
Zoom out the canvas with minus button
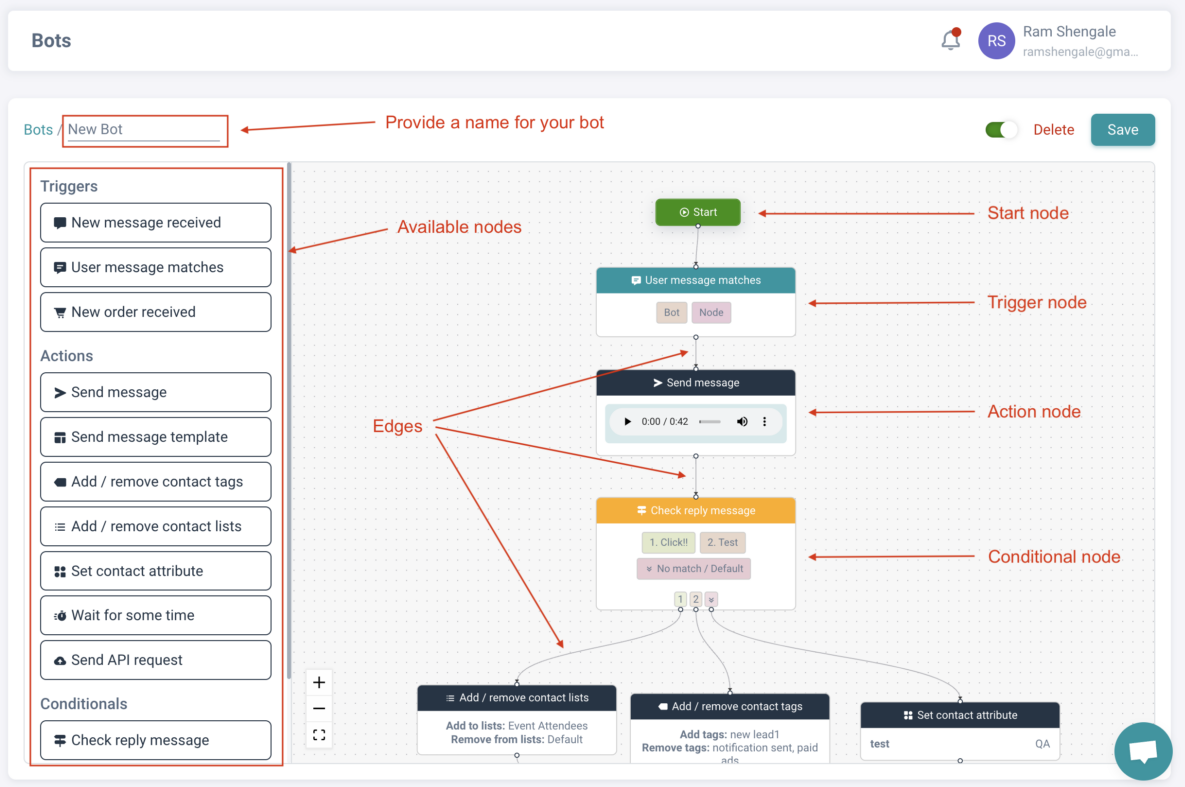pyautogui.click(x=319, y=709)
